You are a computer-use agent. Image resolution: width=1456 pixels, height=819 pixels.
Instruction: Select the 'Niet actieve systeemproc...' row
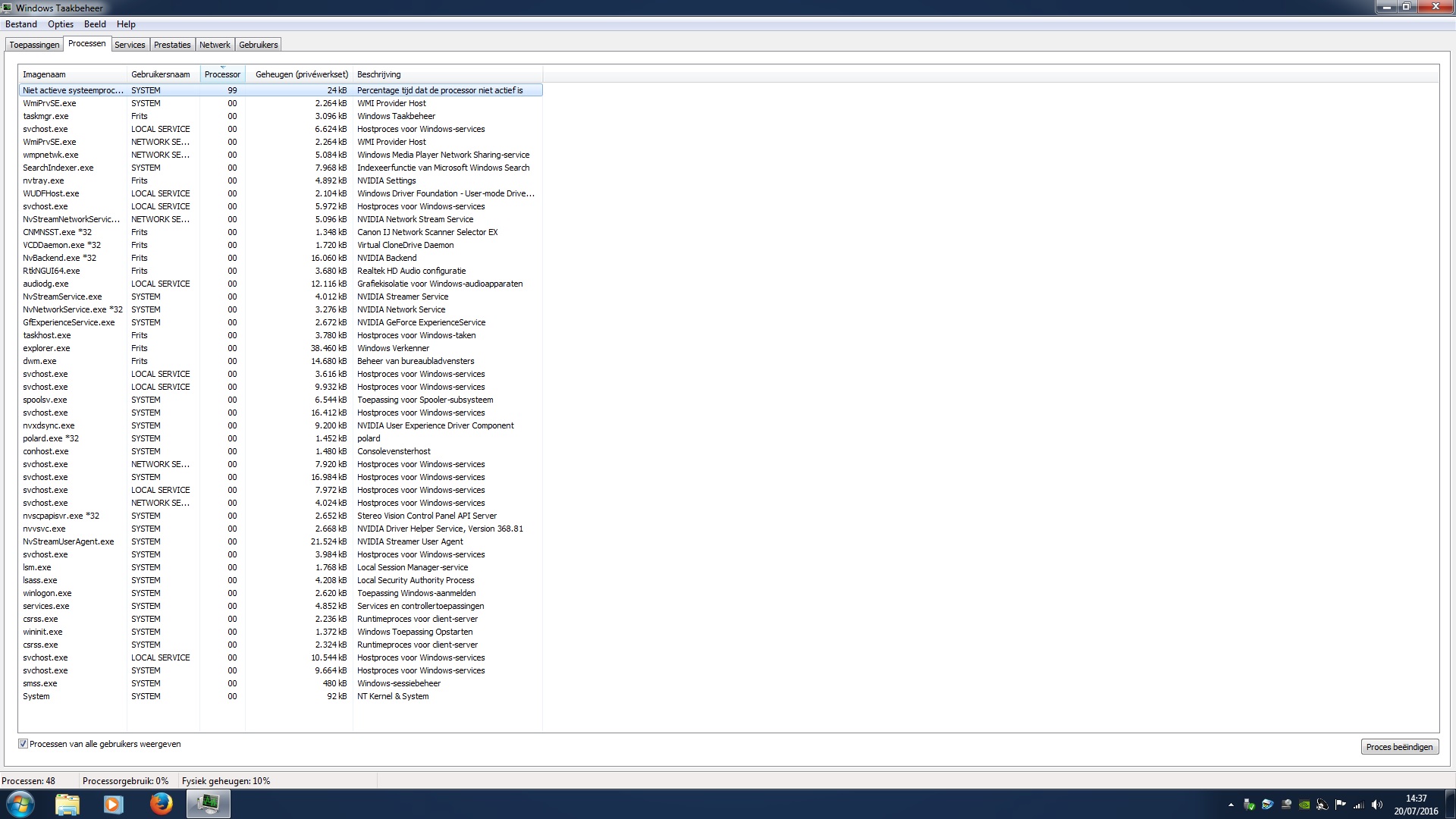(281, 90)
